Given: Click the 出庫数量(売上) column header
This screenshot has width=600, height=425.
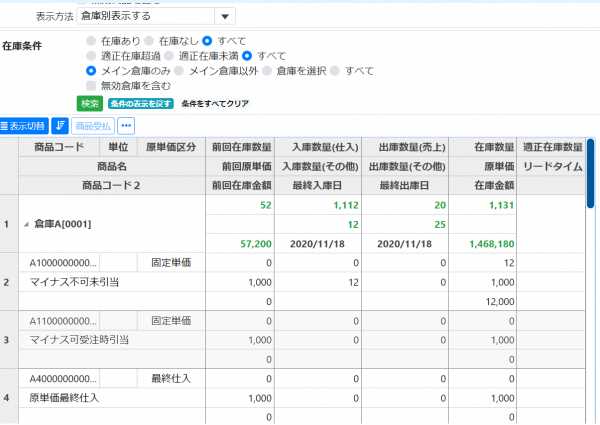Looking at the screenshot, I should [405, 147].
